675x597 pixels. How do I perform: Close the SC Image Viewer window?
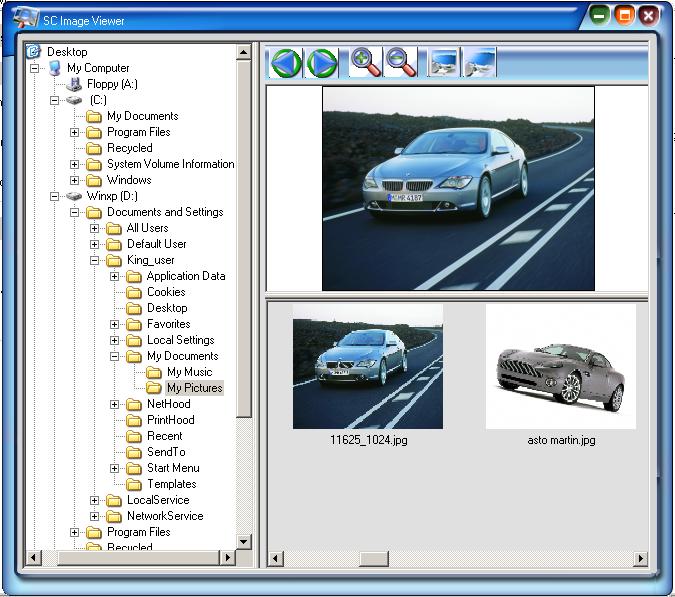pyautogui.click(x=648, y=16)
